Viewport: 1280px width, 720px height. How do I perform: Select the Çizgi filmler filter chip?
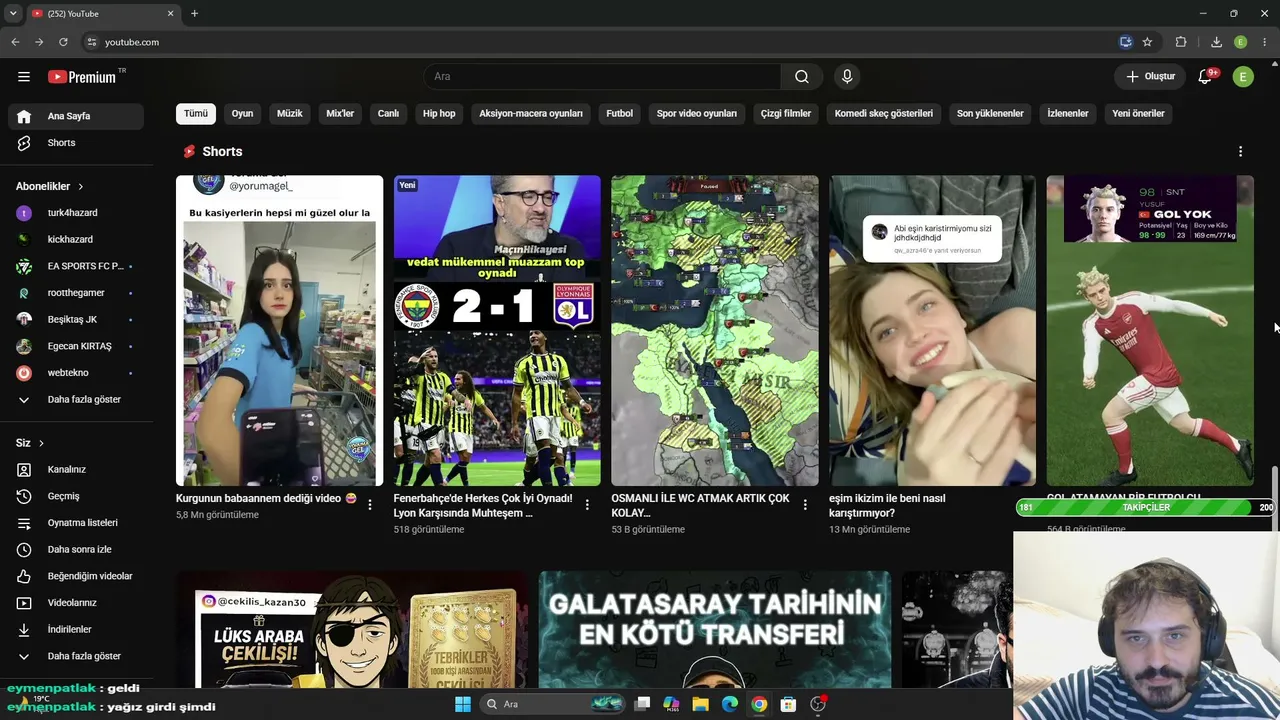tap(786, 114)
